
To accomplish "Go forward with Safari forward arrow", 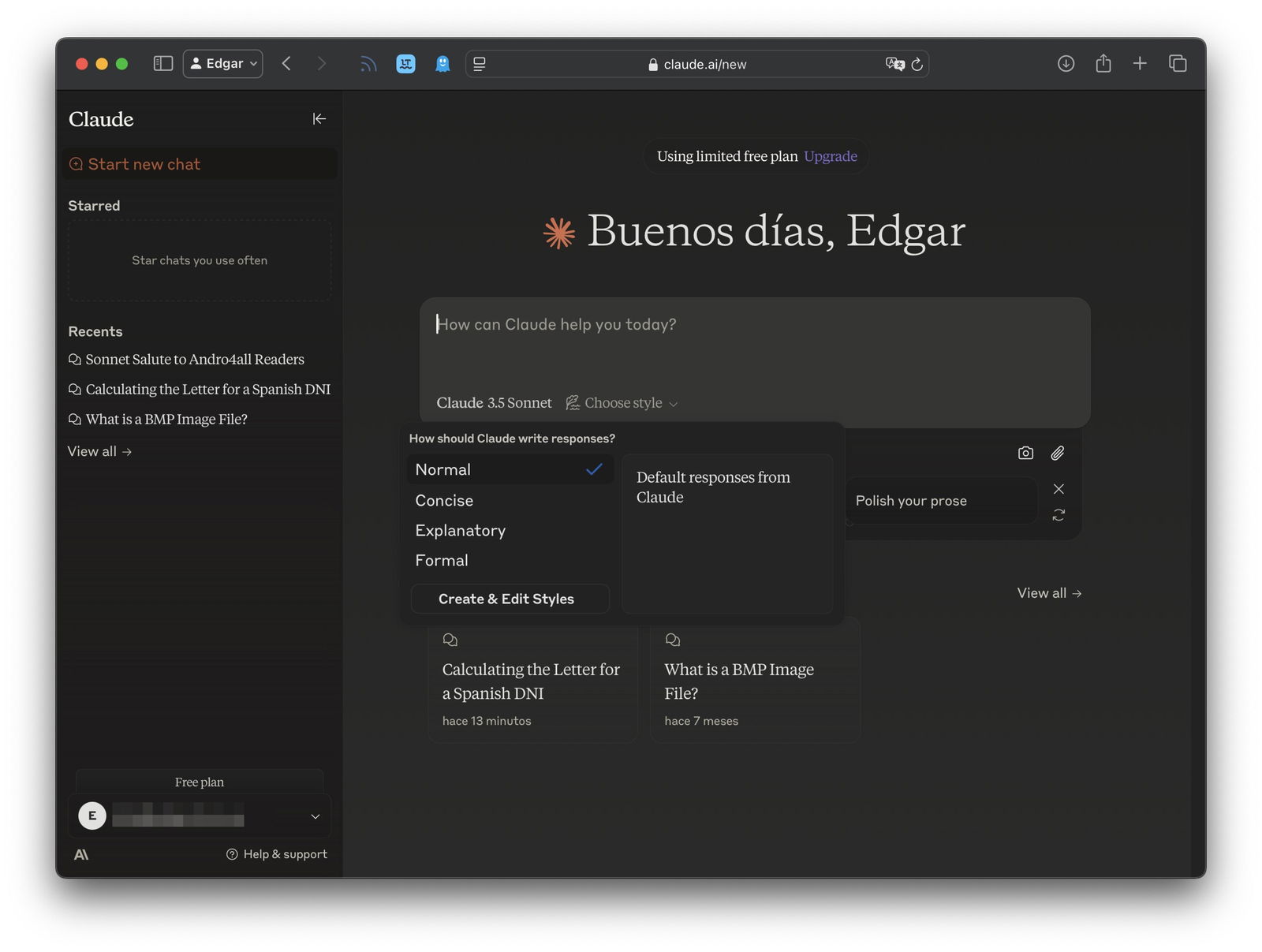I will coord(321,64).
